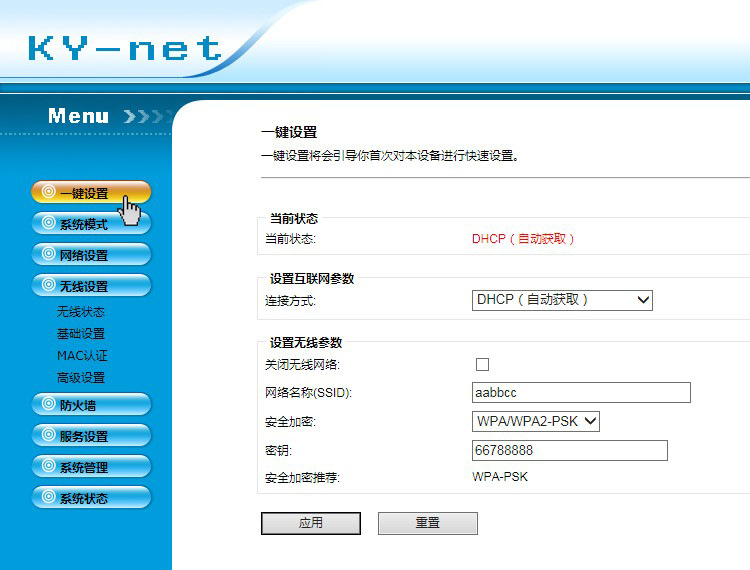Toggle the 关闭无线网络 checkbox

click(x=483, y=364)
